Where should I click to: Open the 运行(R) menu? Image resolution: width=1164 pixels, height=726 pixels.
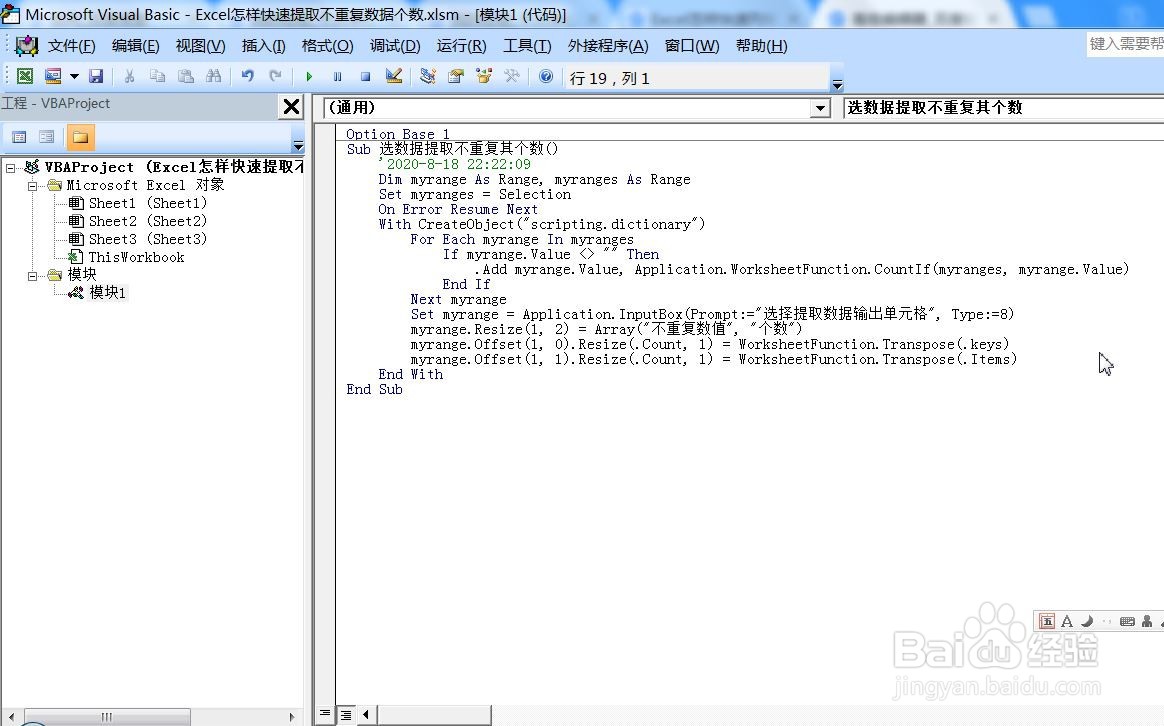[x=462, y=46]
